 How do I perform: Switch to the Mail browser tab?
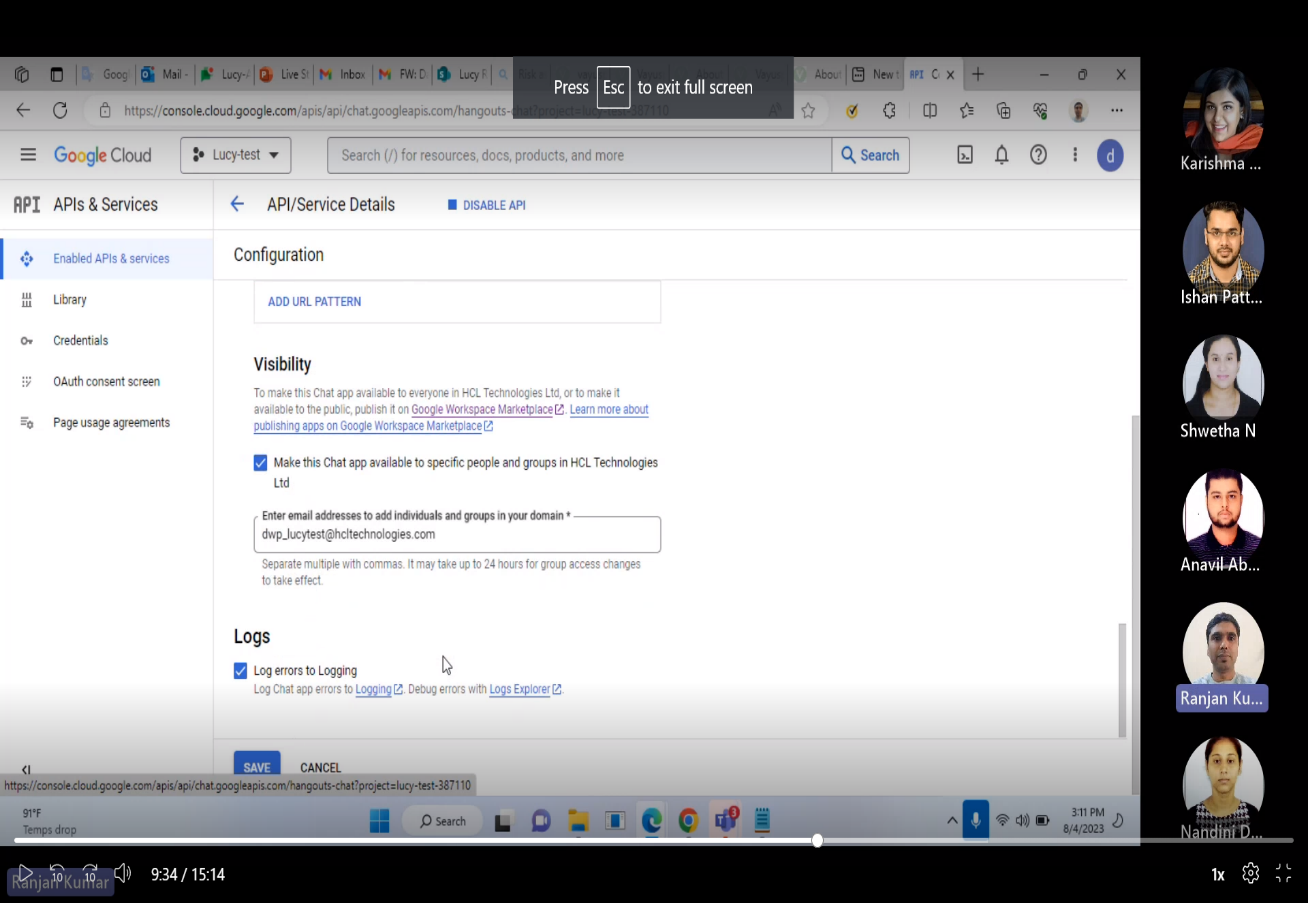point(164,74)
